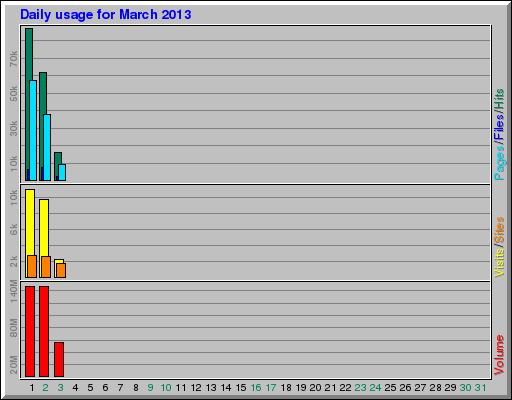Click the chart title 'Daily usage for March 2013'
This screenshot has width=512, height=400.
pyautogui.click(x=106, y=15)
